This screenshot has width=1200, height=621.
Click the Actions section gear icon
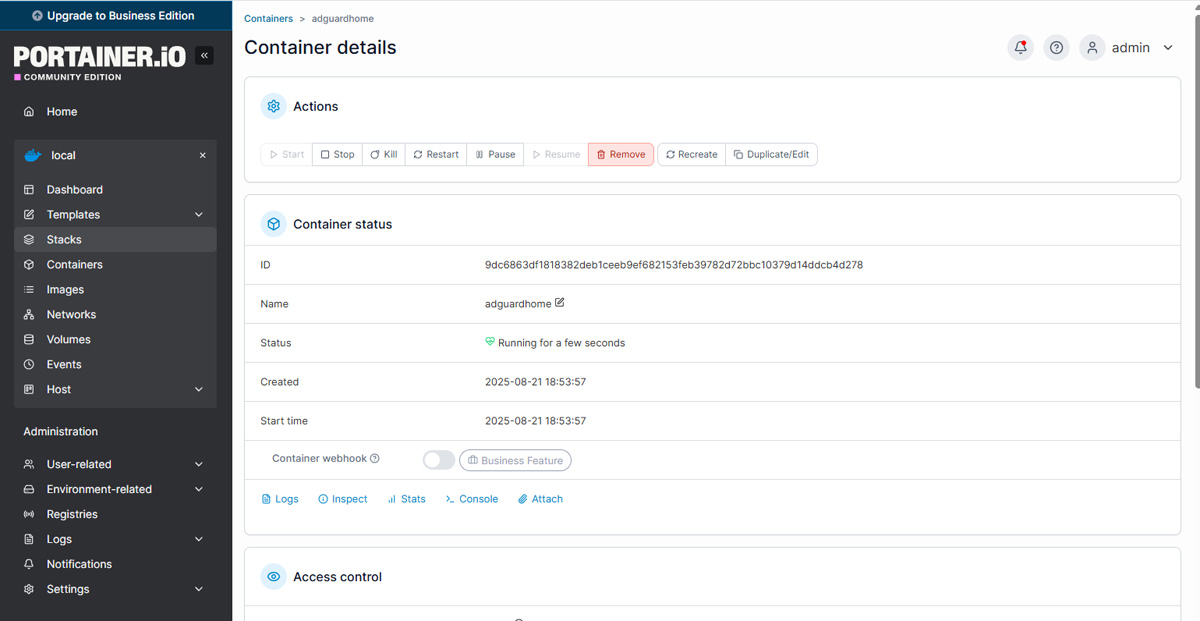[x=273, y=106]
